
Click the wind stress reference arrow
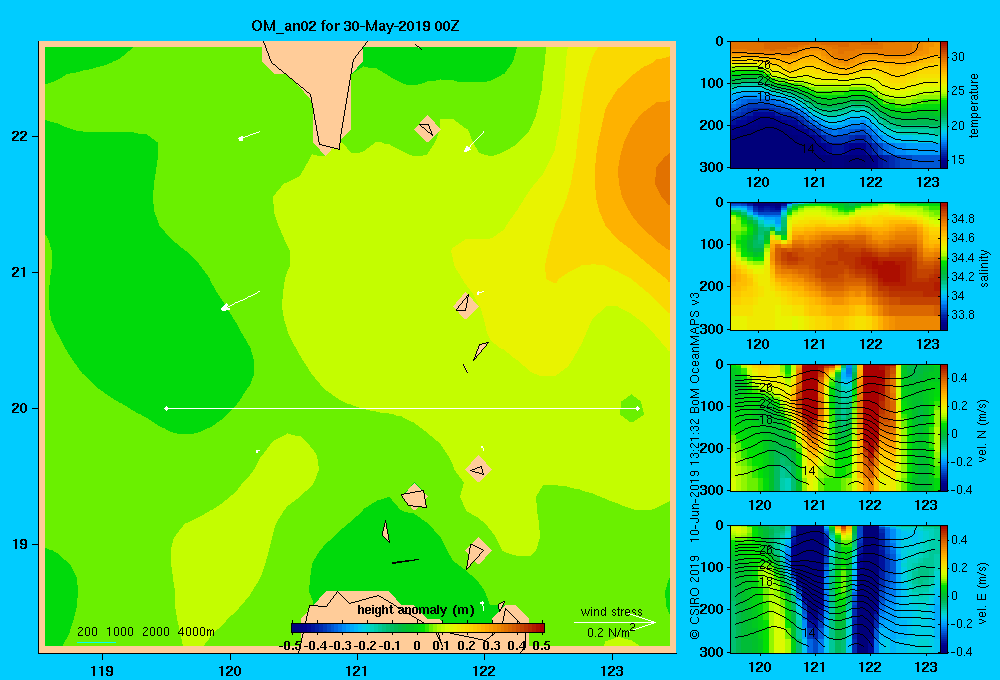pos(614,622)
